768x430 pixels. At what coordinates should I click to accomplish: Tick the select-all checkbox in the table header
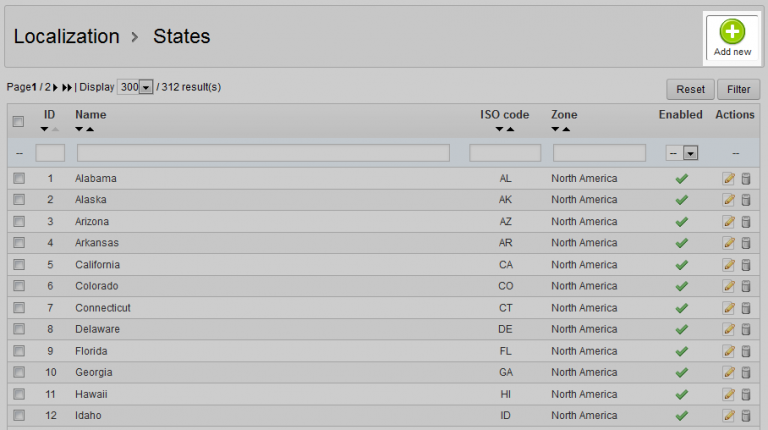click(18, 121)
